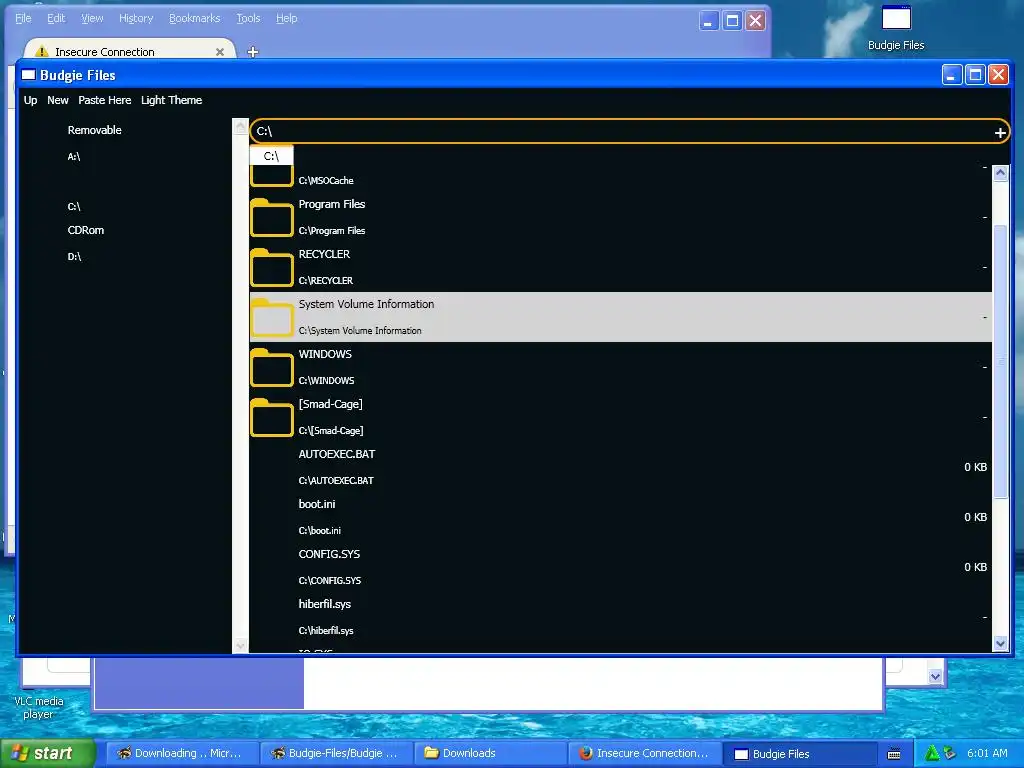Click VLC media player desktop icon
The width and height of the screenshot is (1024, 768).
(x=39, y=707)
